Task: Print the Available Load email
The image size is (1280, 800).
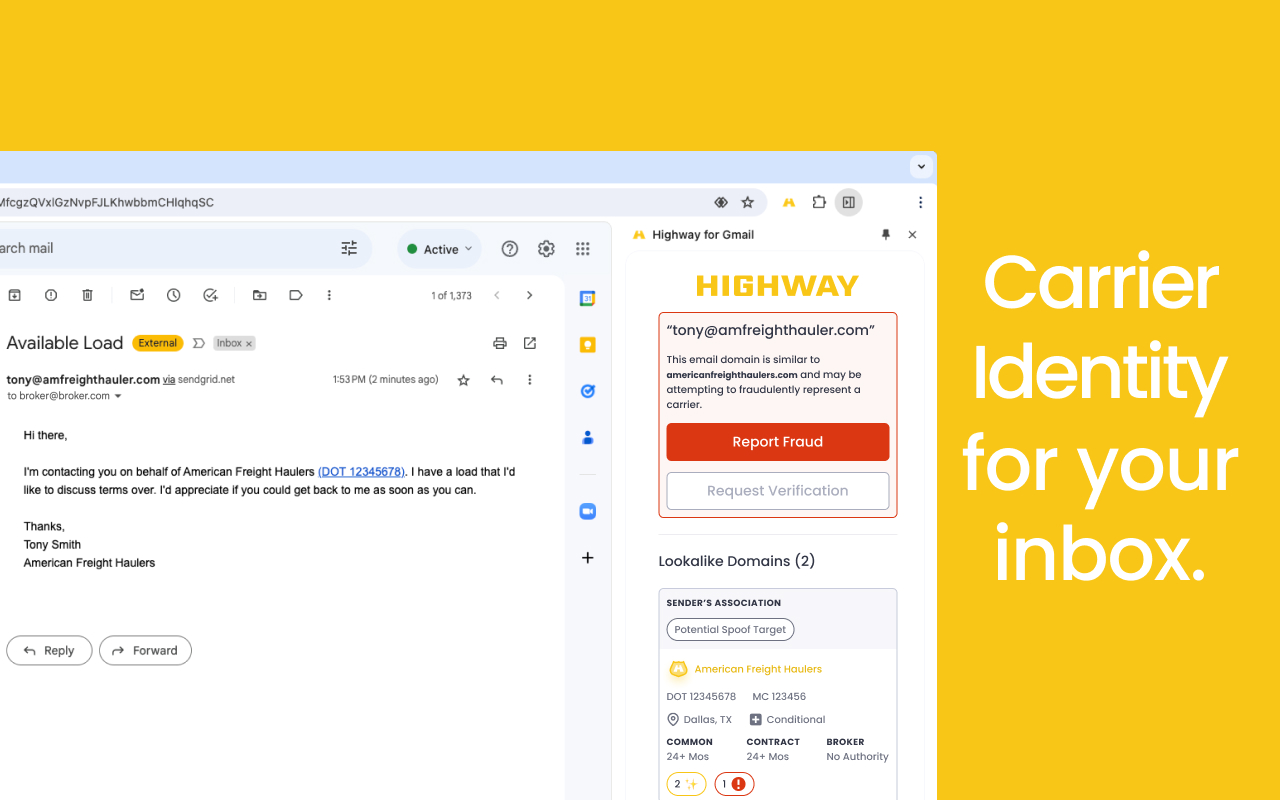Action: pyautogui.click(x=499, y=343)
